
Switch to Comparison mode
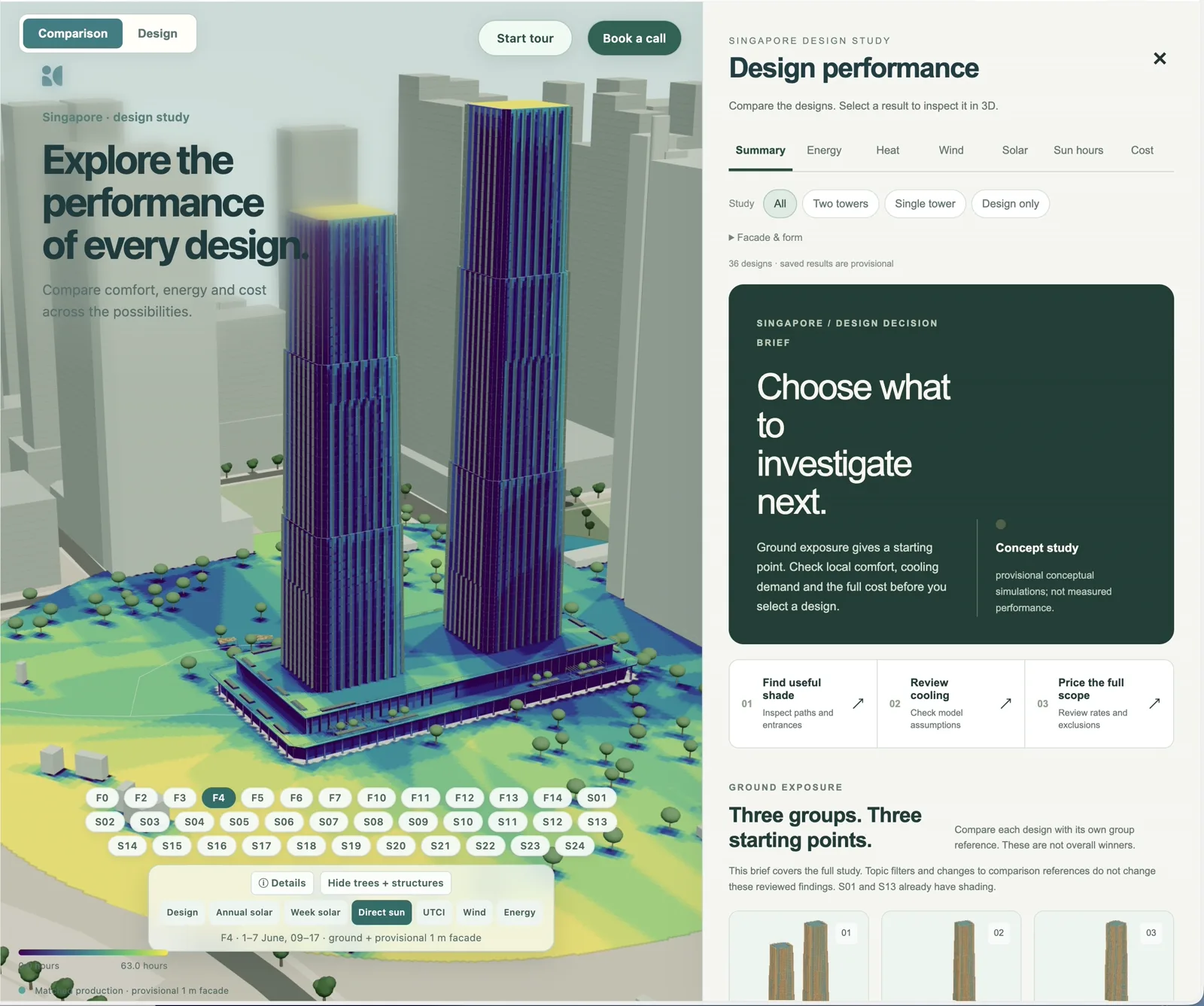[x=73, y=34]
